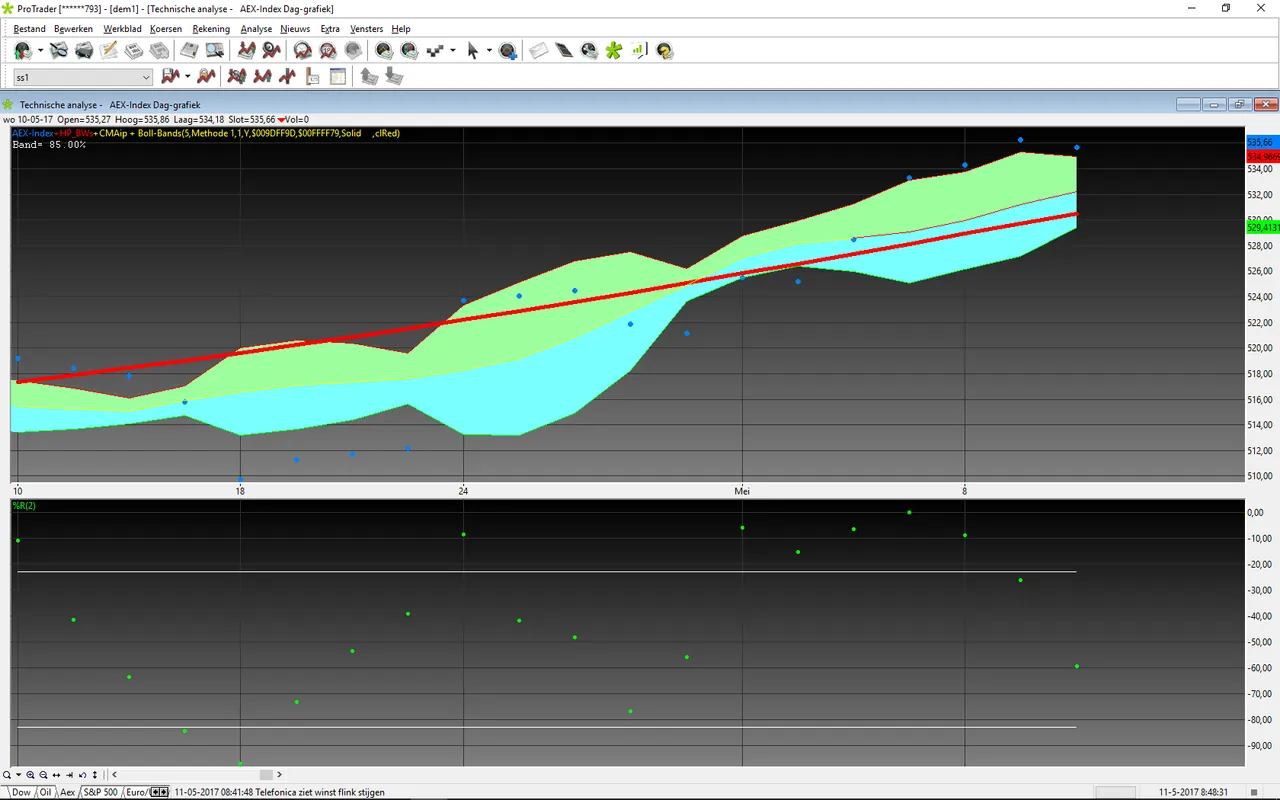Image resolution: width=1280 pixels, height=800 pixels.
Task: Click the yellow help face icon
Action: click(664, 50)
